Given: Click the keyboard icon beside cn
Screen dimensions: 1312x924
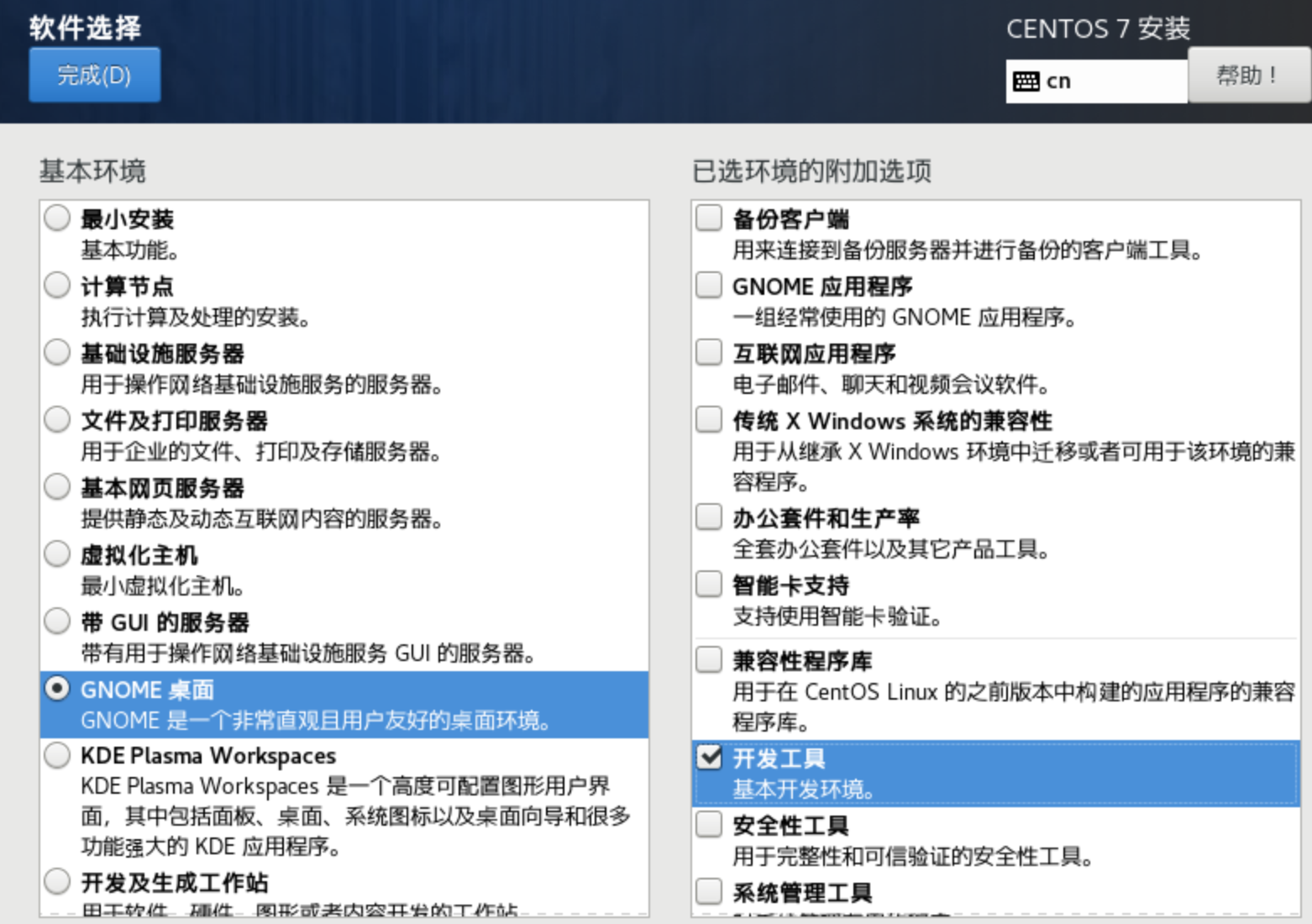Looking at the screenshot, I should point(1026,81).
